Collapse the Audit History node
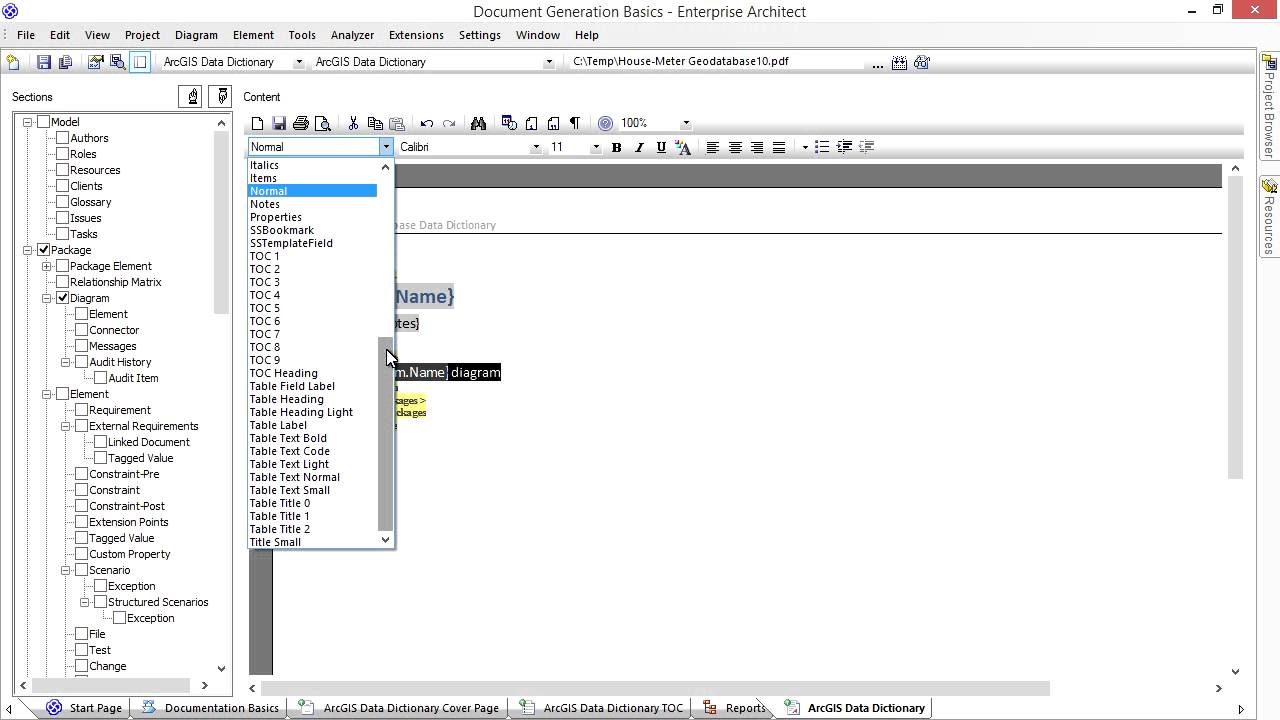 click(x=66, y=362)
